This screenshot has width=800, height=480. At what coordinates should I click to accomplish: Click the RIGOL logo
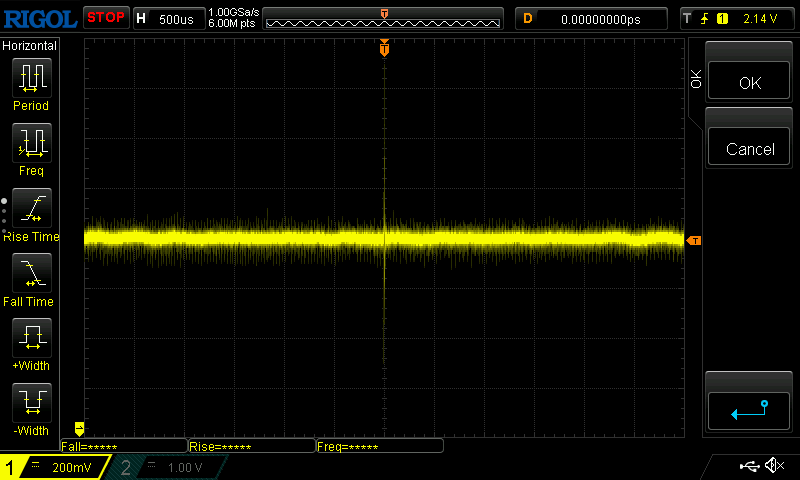(40, 19)
